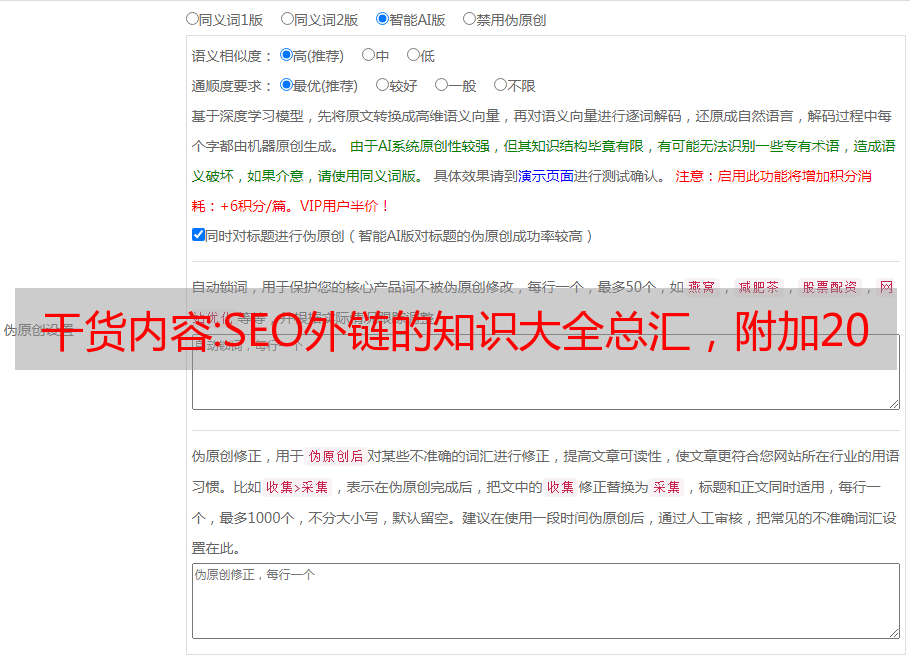
Task: Click the 伪原创设置 section label
Action: pyautogui.click(x=38, y=330)
